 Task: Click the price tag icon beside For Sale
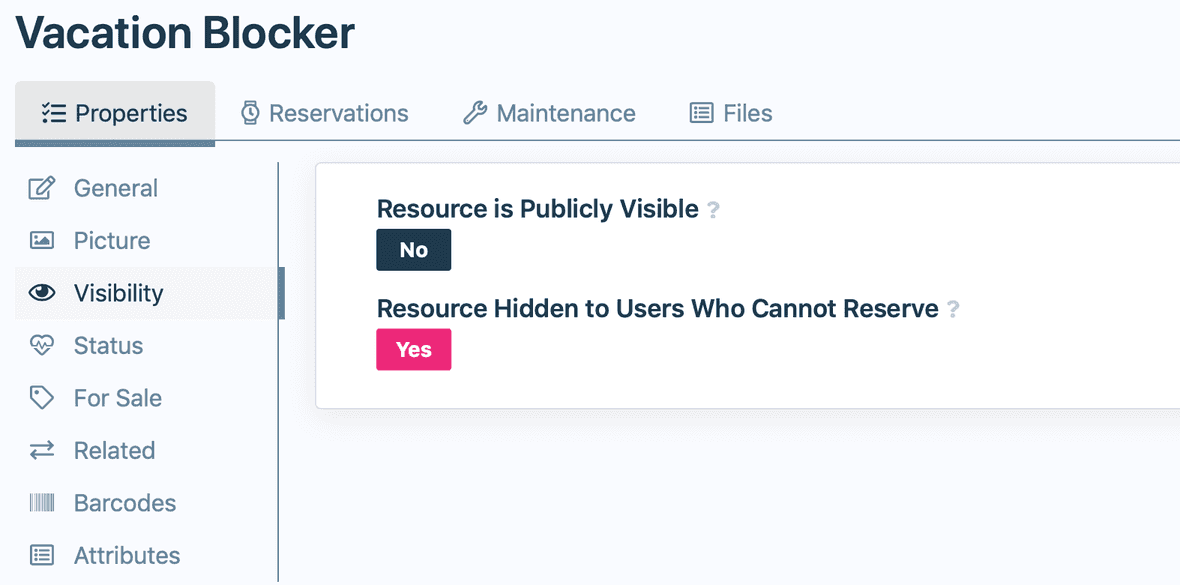[x=42, y=398]
